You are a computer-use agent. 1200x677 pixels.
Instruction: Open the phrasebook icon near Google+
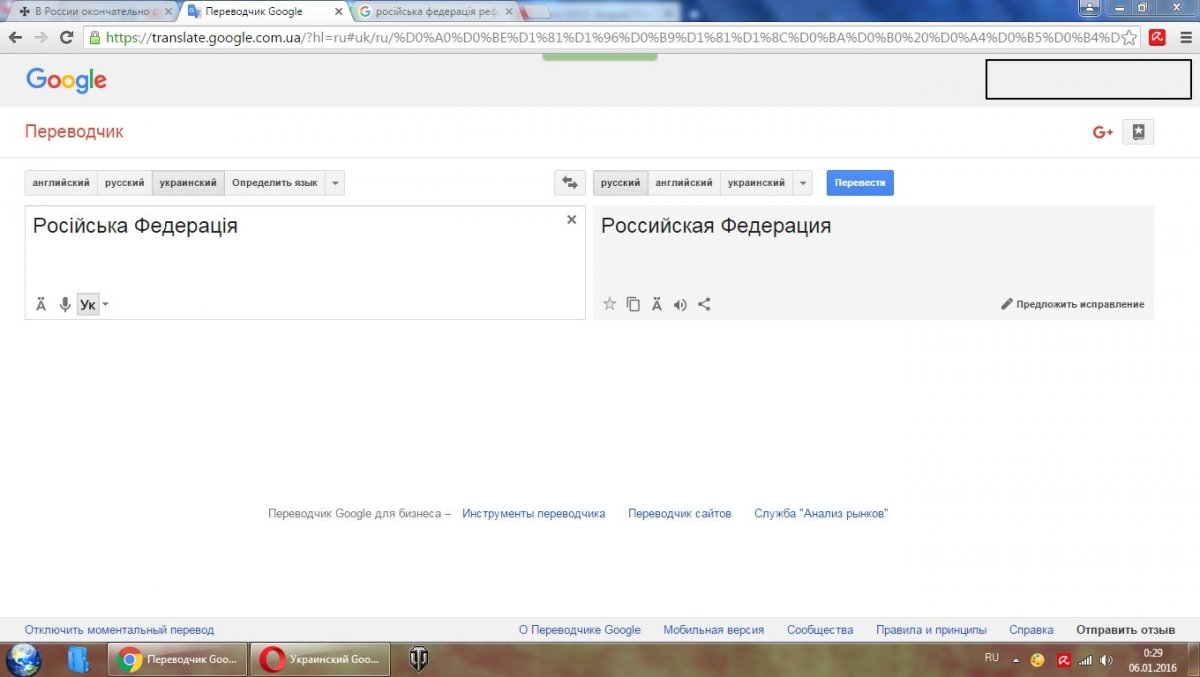[x=1138, y=132]
